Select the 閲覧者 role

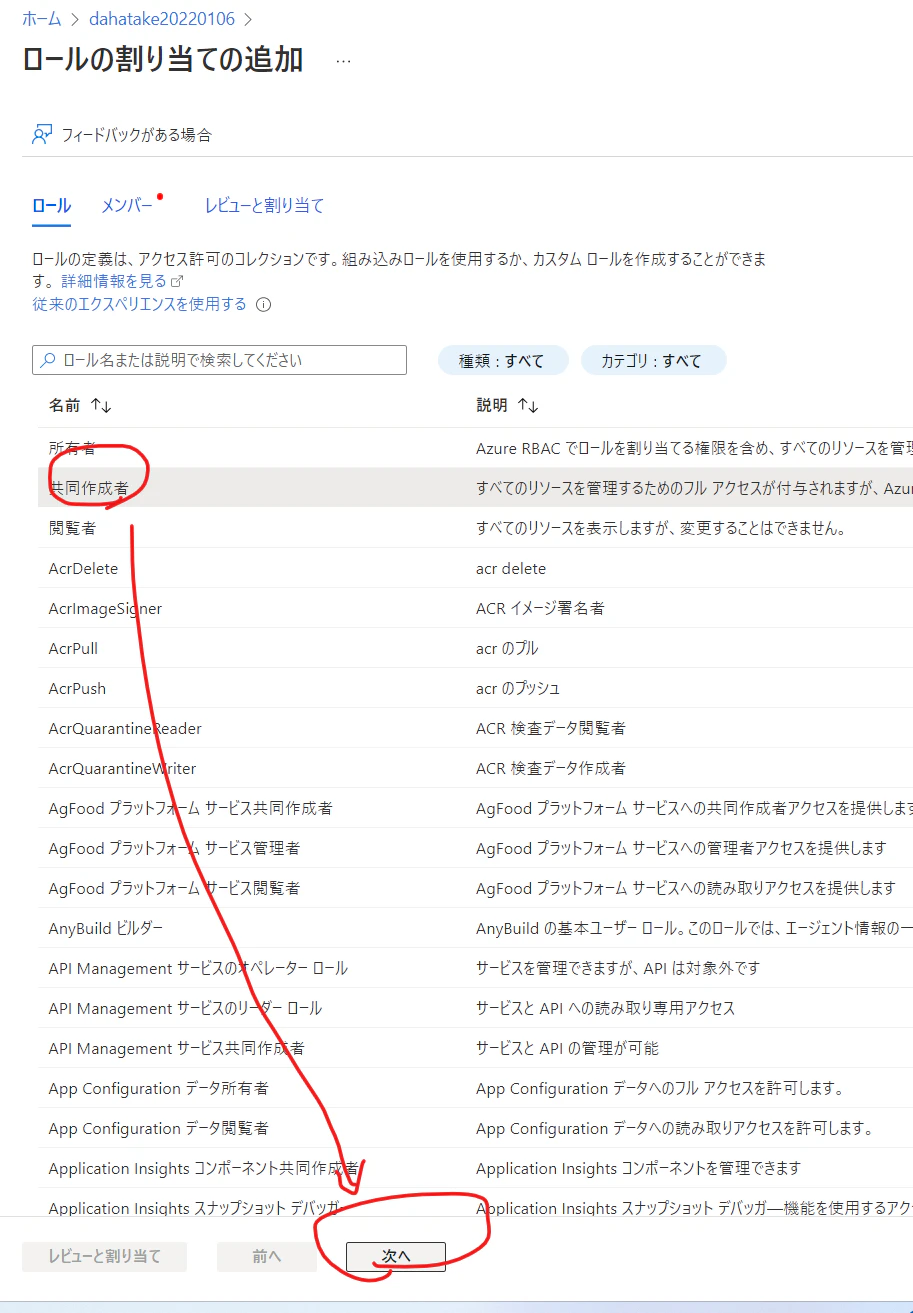(475, 528)
